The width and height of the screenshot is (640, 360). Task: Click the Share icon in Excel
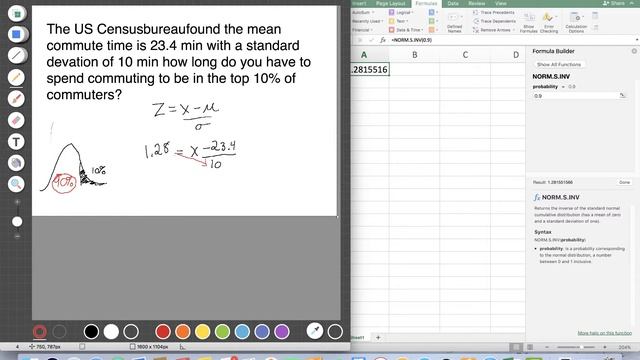[614, 3]
